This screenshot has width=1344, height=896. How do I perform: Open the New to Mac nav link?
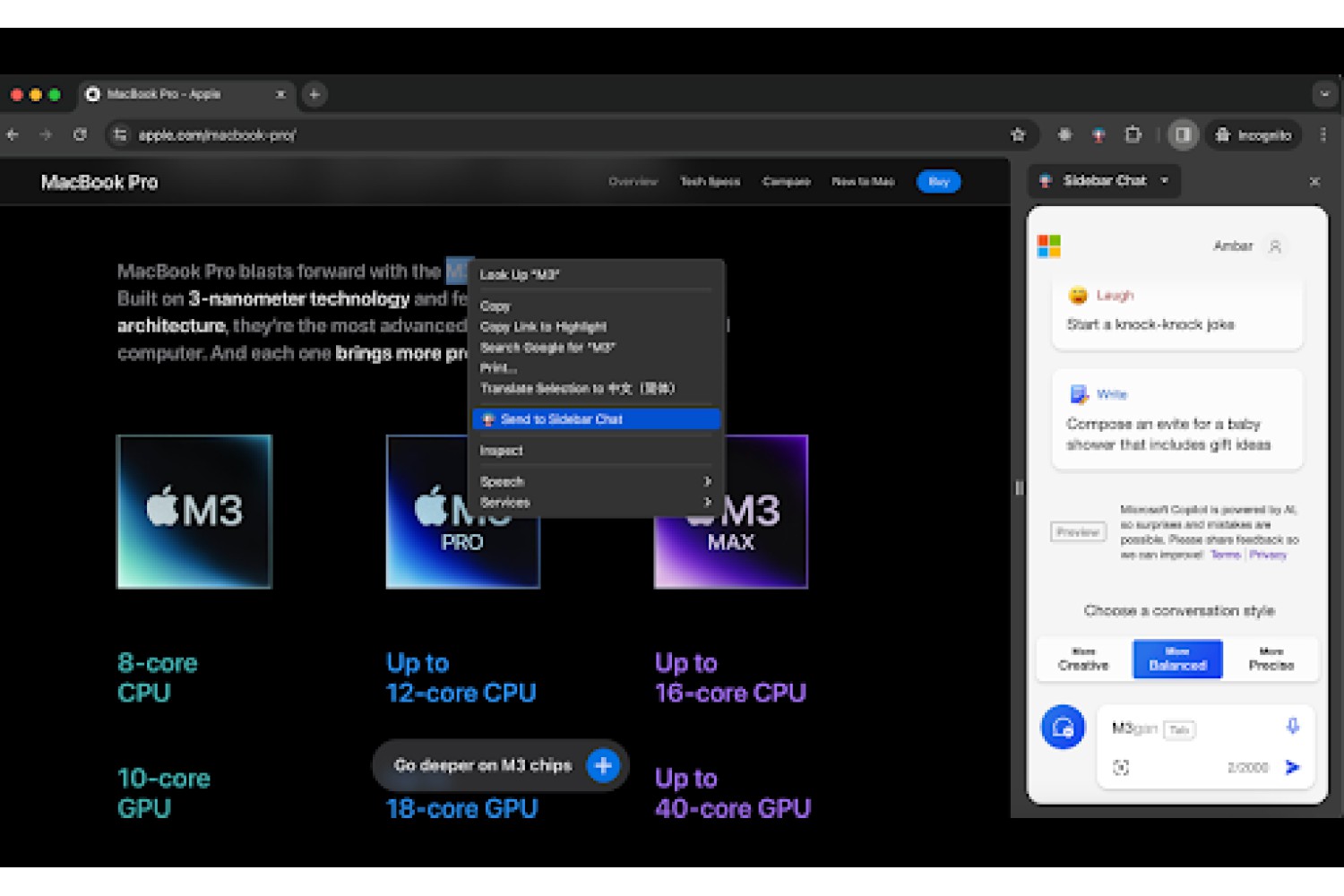pos(863,182)
